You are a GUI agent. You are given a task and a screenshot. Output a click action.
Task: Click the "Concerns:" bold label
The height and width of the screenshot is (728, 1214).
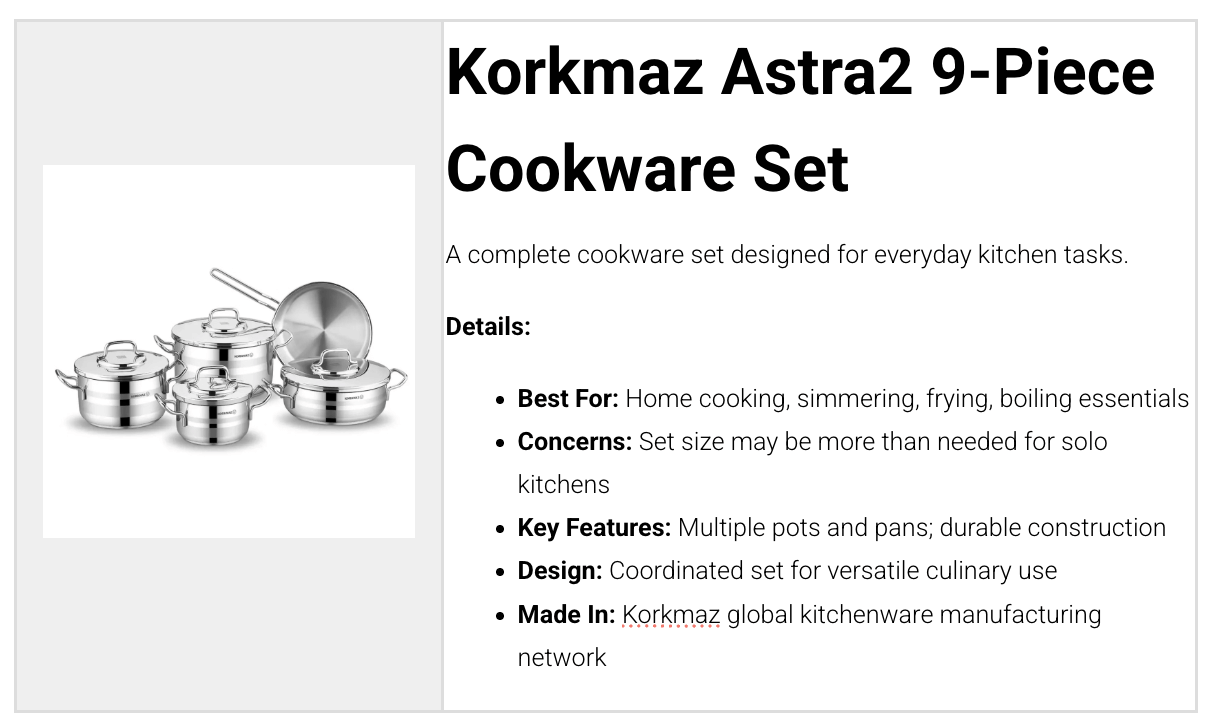pos(574,442)
